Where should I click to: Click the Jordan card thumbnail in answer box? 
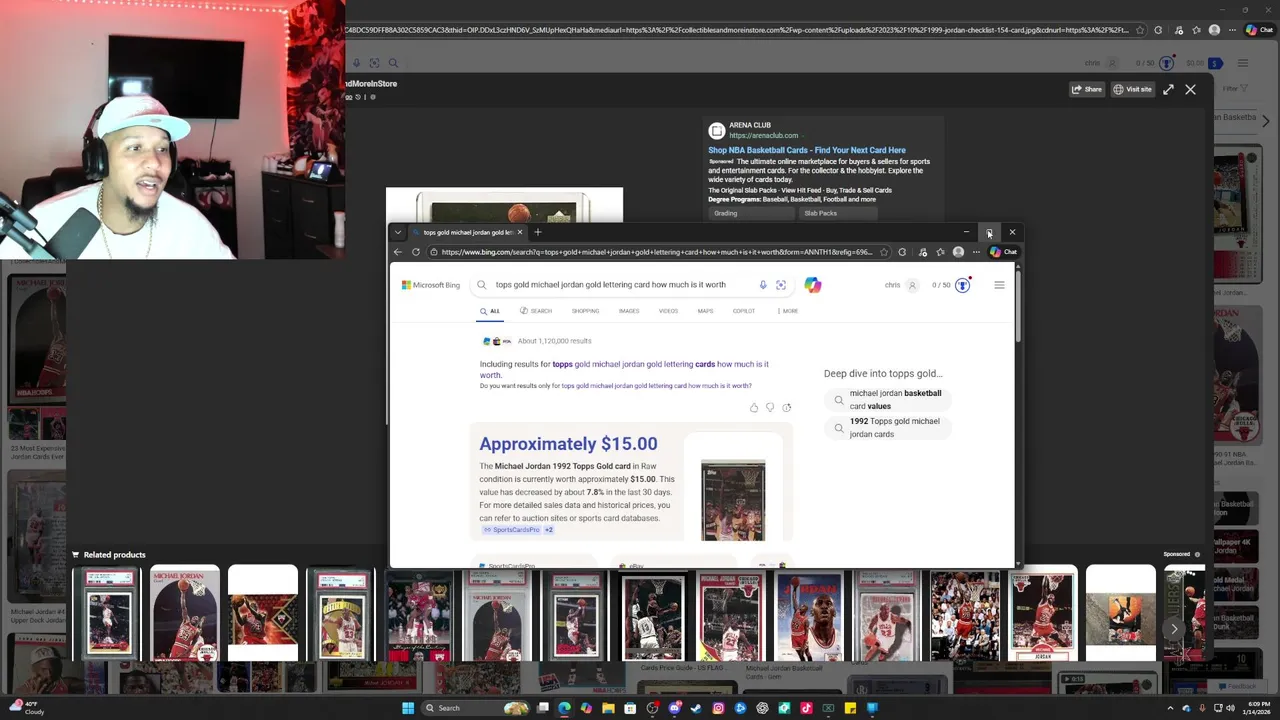pos(733,500)
